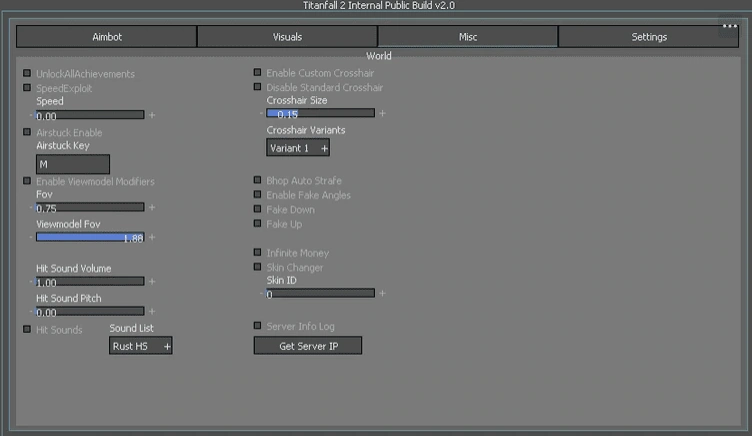Viewport: 752px width, 436px height.
Task: Increase Crosshair Size with plus button
Action: pyautogui.click(x=382, y=113)
